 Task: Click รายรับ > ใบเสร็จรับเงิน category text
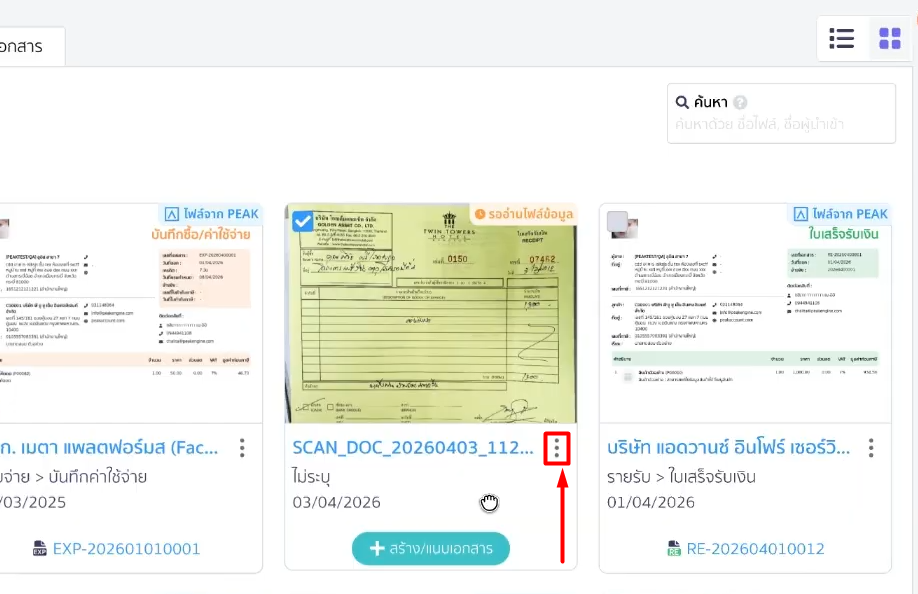681,476
